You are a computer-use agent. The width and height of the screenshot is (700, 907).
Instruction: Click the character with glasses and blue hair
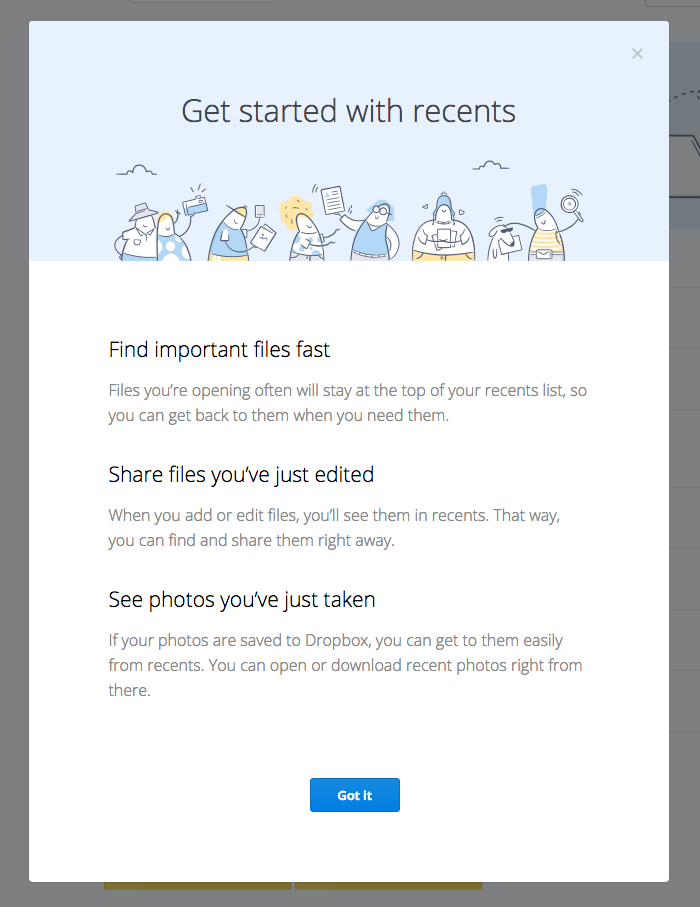(375, 231)
